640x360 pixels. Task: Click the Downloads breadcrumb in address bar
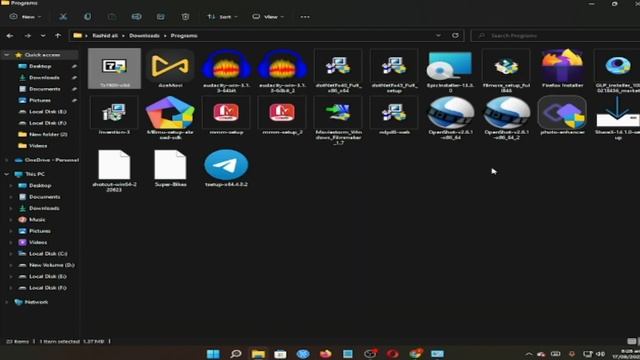(x=144, y=36)
